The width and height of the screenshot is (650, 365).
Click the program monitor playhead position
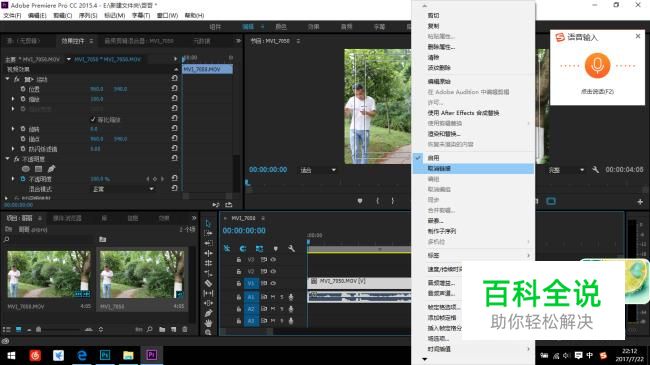(247, 183)
